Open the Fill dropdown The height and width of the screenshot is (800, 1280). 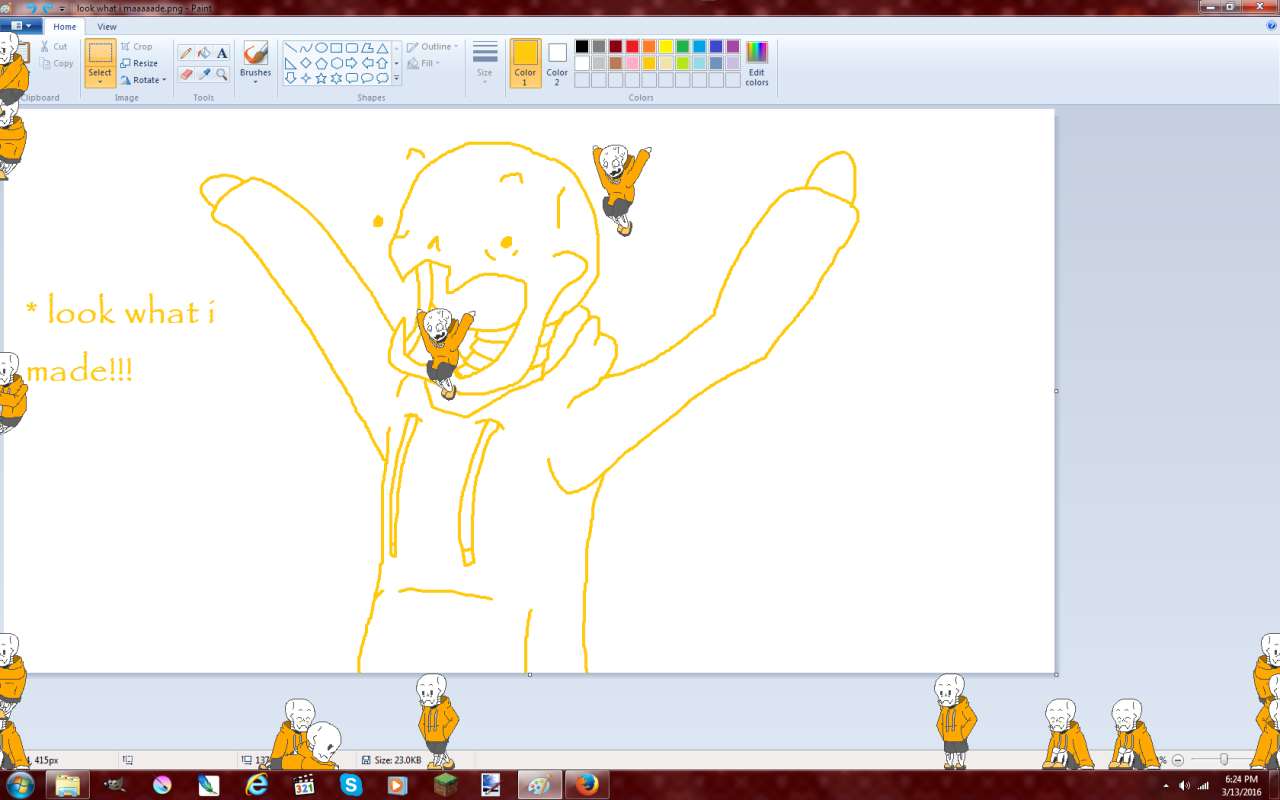pyautogui.click(x=425, y=63)
